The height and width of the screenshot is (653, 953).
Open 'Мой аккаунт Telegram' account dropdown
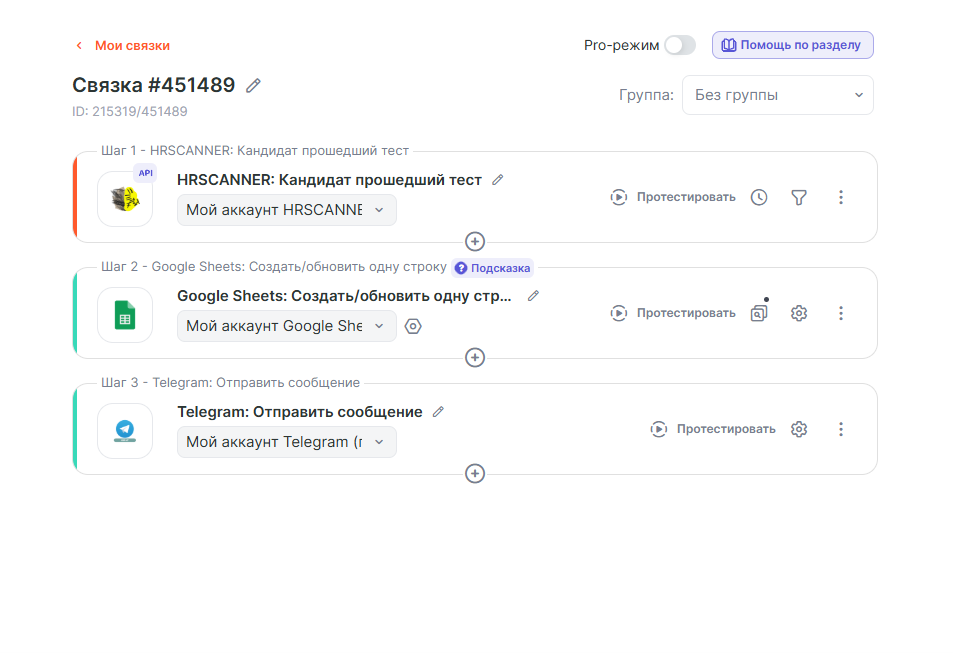(287, 442)
